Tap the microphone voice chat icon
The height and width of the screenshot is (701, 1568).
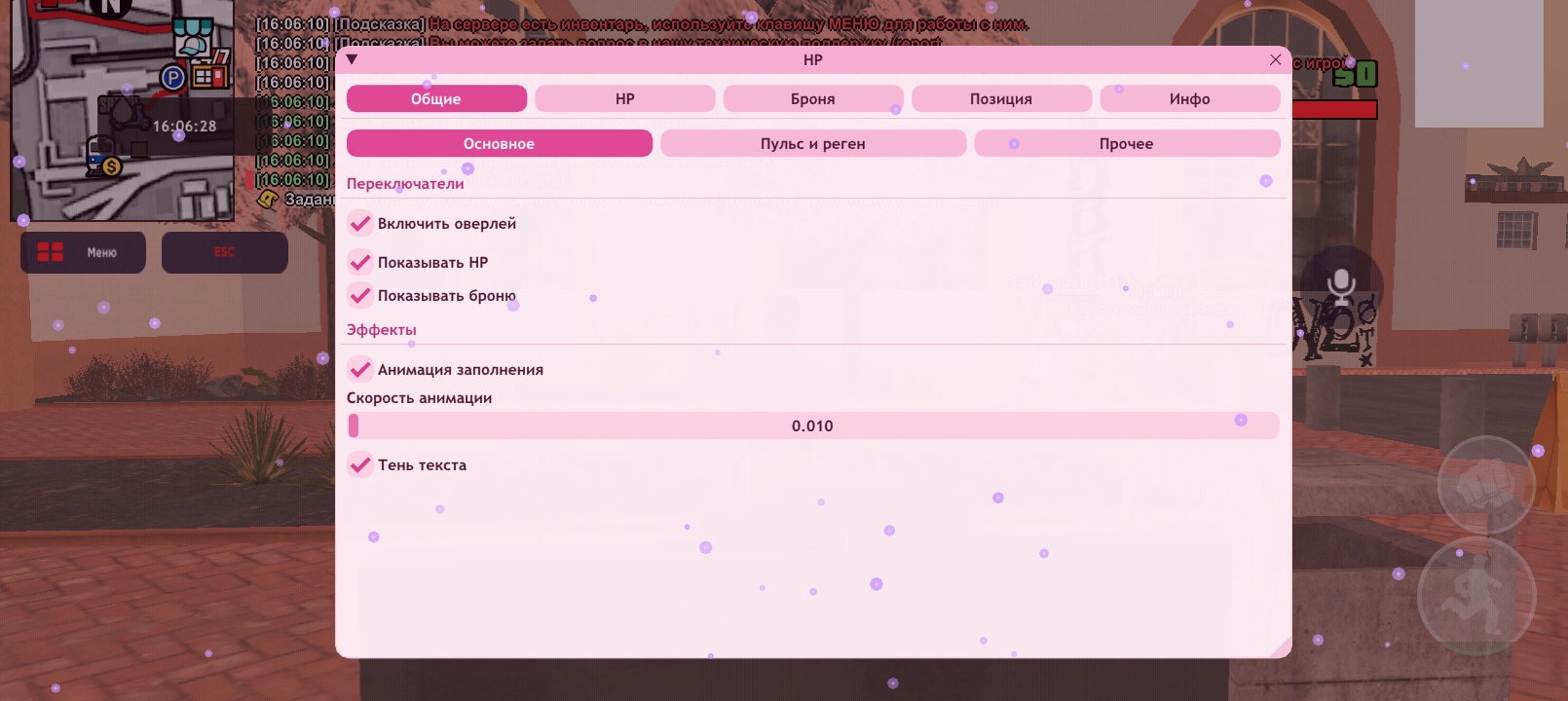pyautogui.click(x=1341, y=286)
